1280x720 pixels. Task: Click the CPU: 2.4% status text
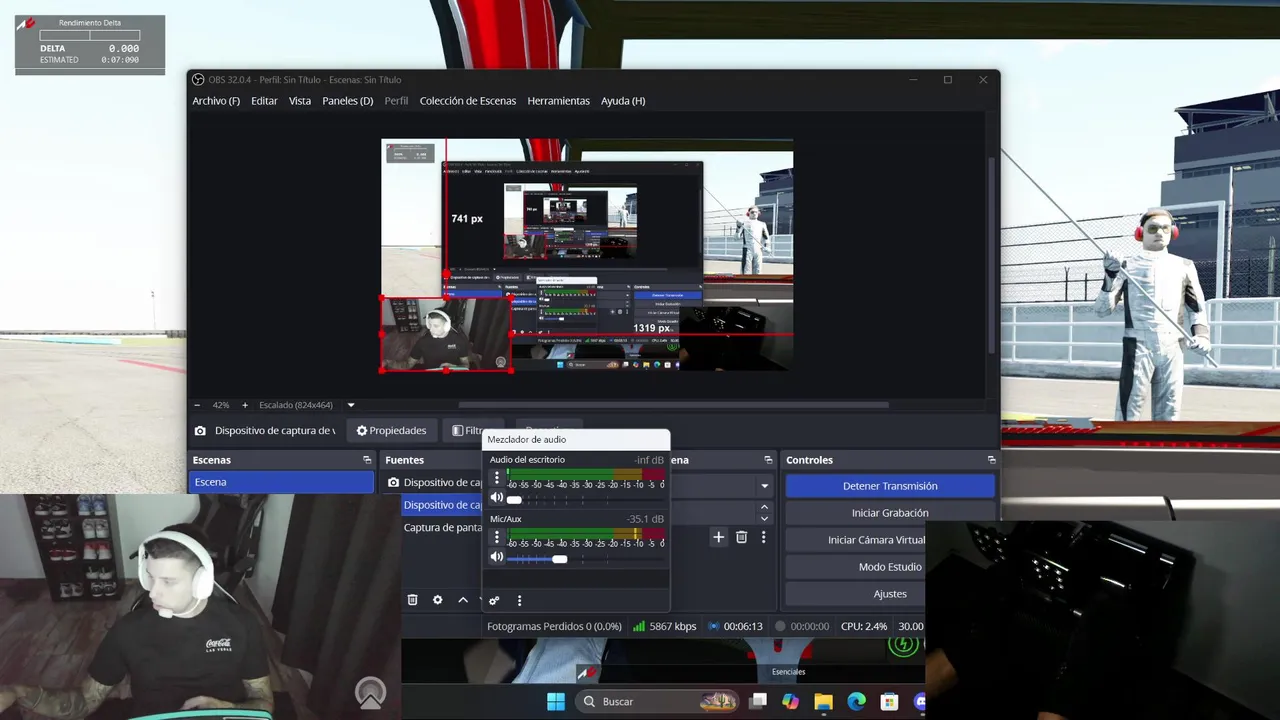(x=864, y=627)
